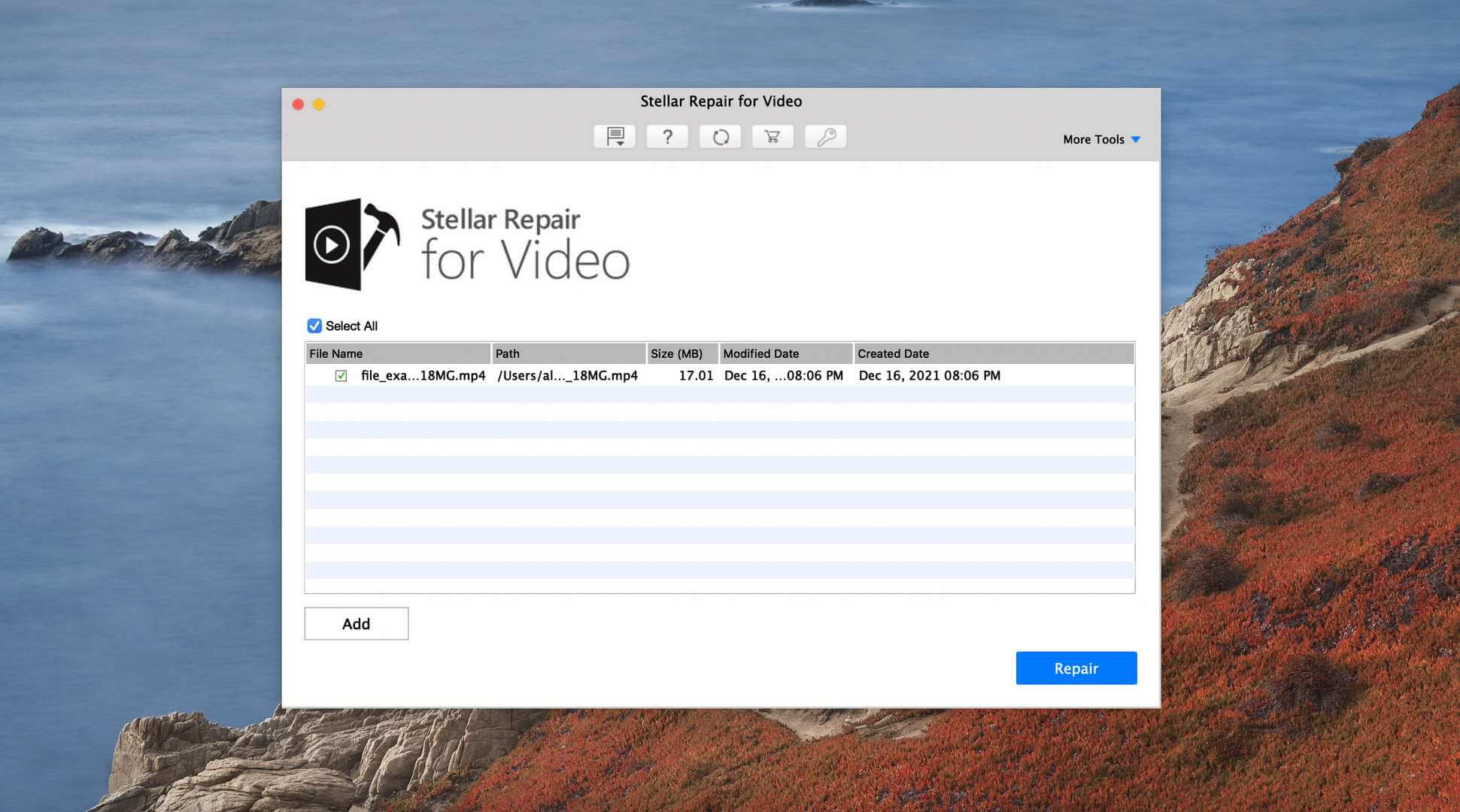Start repairing with the Repair button
This screenshot has width=1460, height=812.
click(1076, 668)
